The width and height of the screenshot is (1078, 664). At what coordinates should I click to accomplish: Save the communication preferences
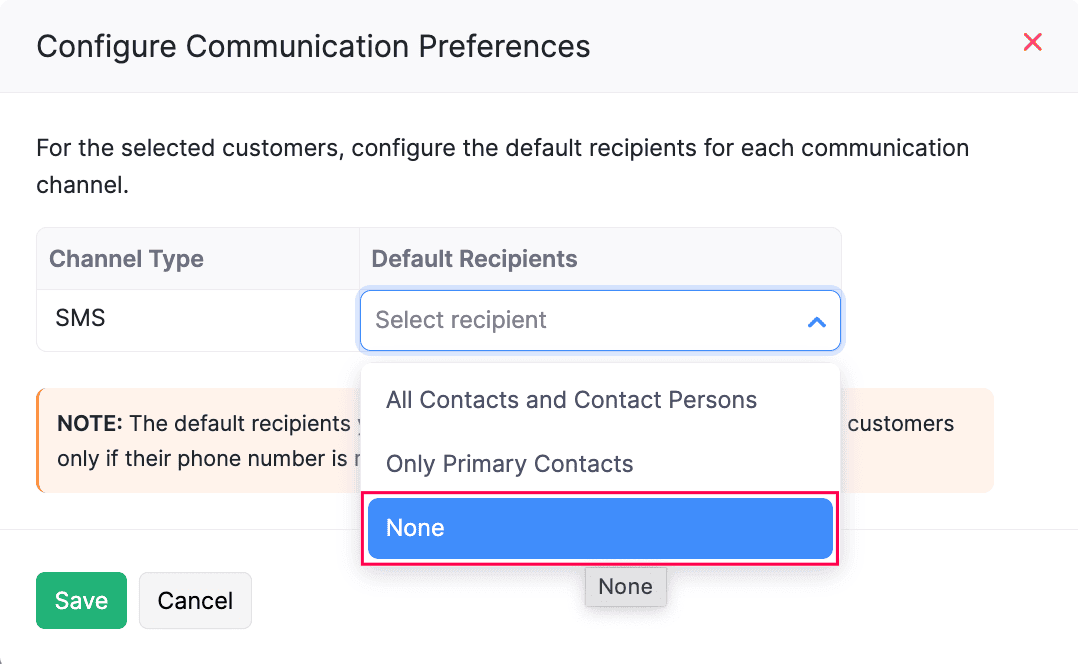point(81,600)
